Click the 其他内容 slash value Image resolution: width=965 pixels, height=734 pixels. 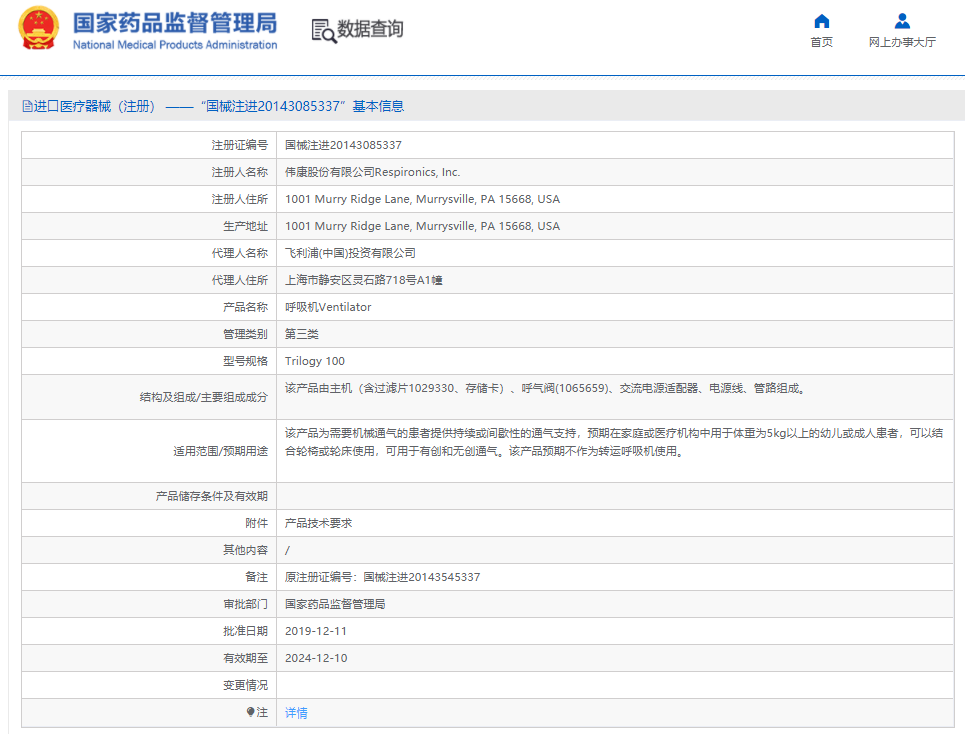click(x=287, y=550)
